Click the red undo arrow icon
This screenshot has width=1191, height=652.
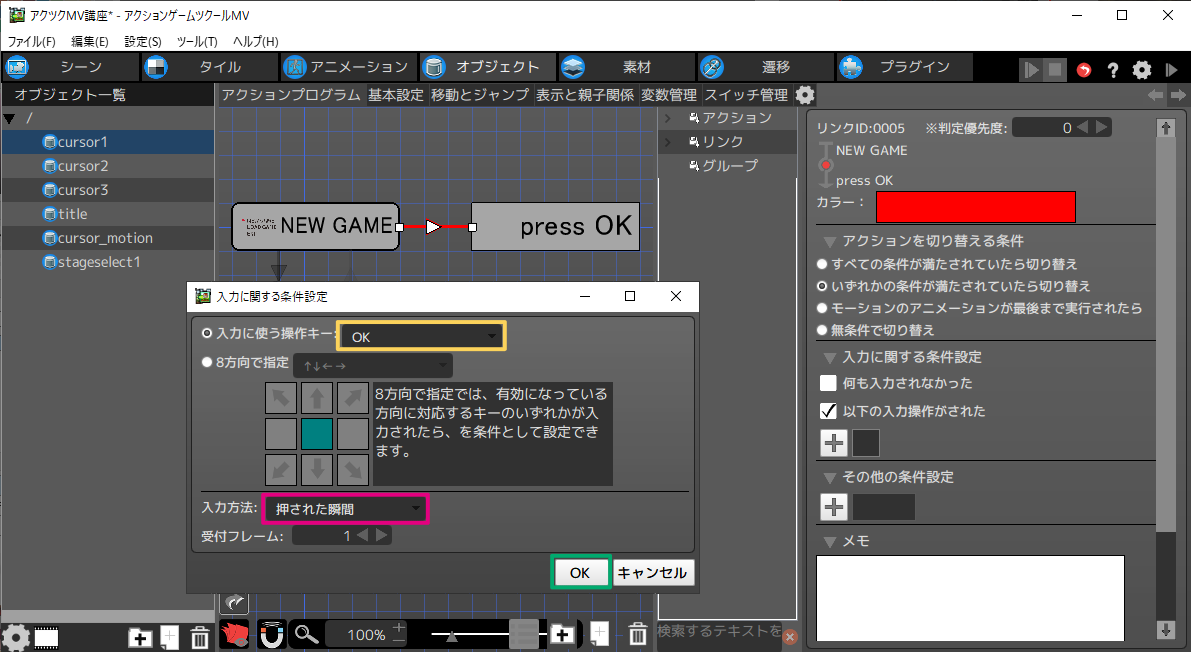(x=1084, y=69)
